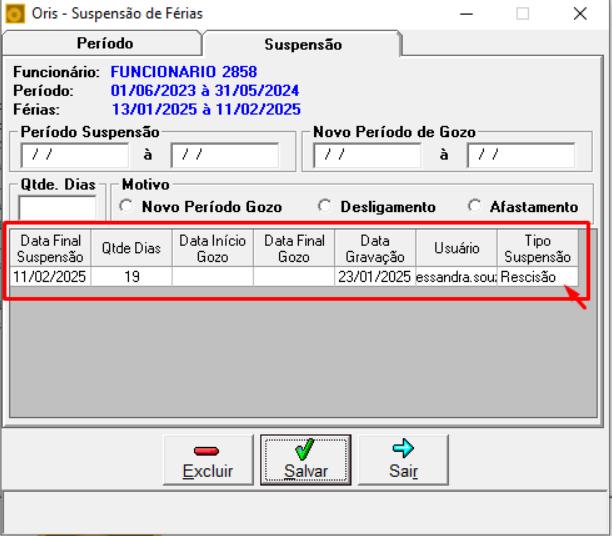Select the Rescisão cell in the grid

(x=538, y=277)
